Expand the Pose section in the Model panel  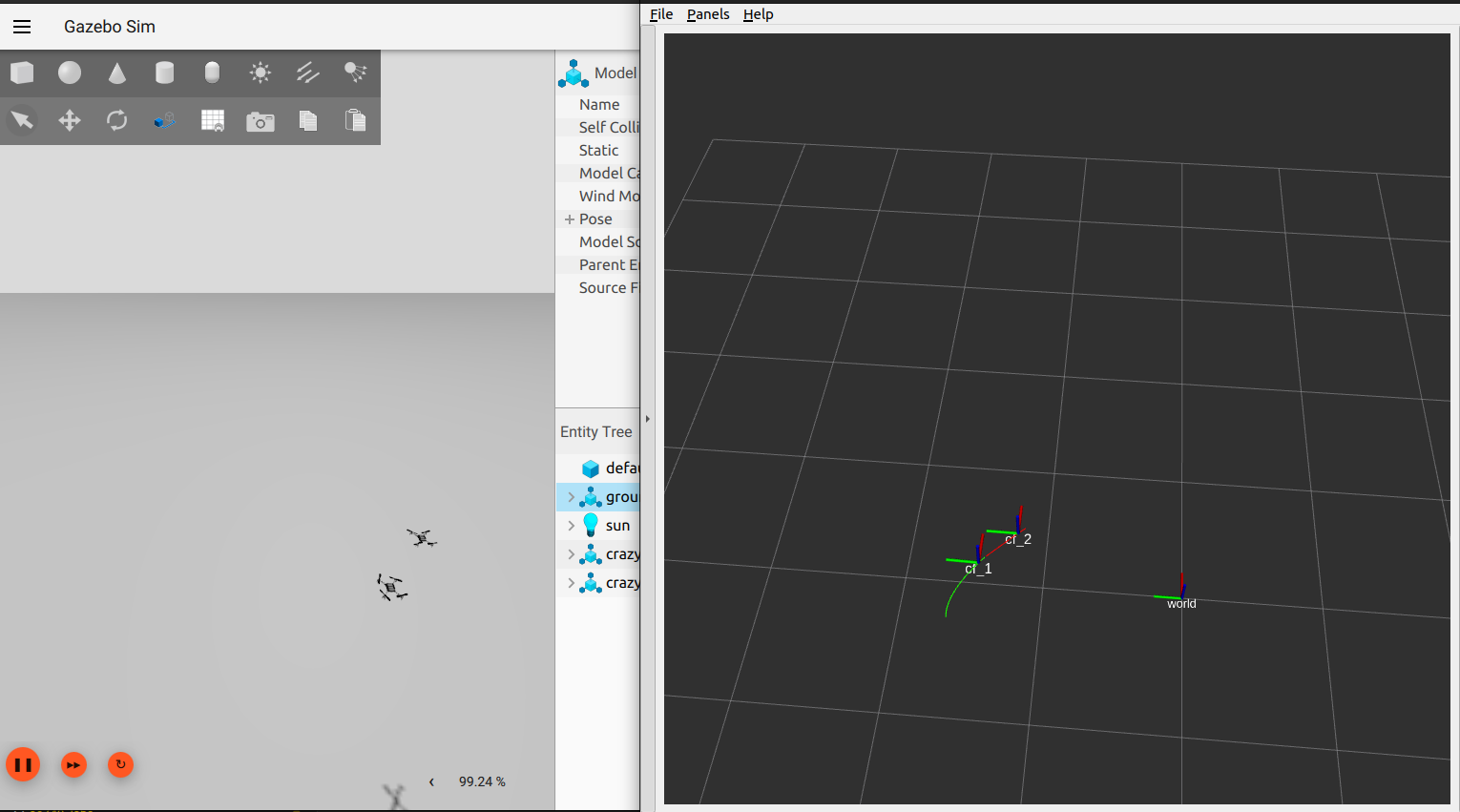(570, 219)
